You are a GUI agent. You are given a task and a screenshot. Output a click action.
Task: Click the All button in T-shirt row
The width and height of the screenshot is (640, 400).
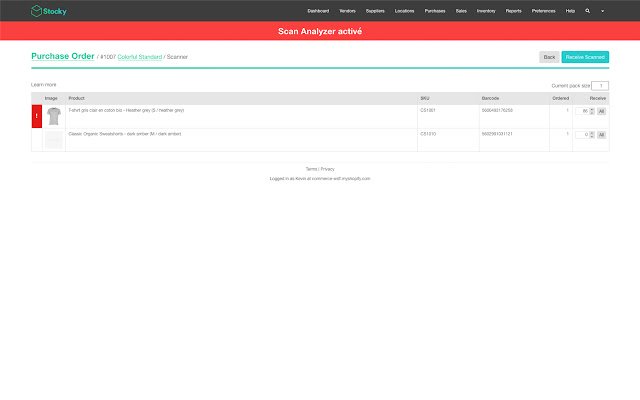pos(601,111)
